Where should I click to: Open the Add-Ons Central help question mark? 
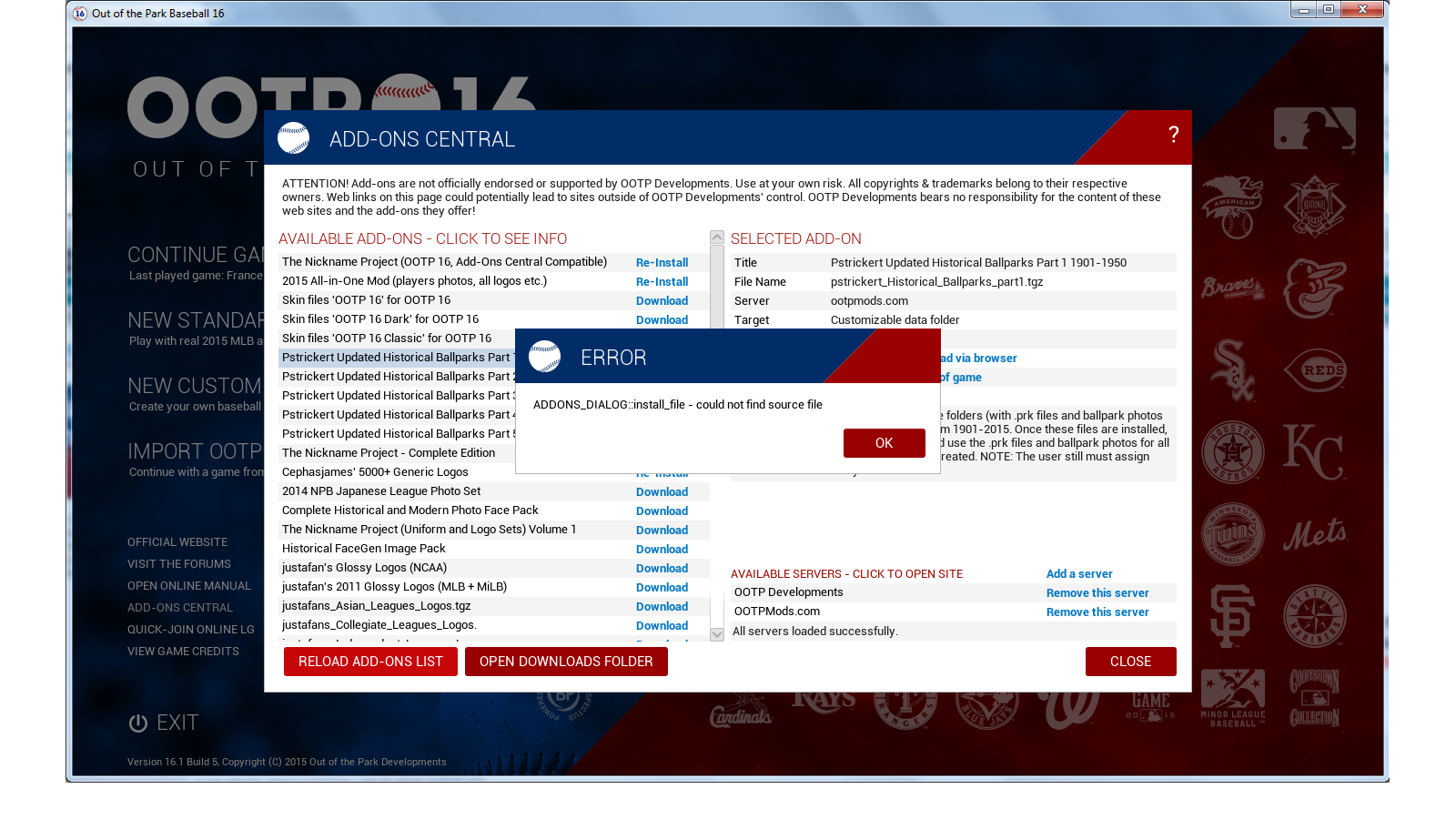click(x=1173, y=136)
